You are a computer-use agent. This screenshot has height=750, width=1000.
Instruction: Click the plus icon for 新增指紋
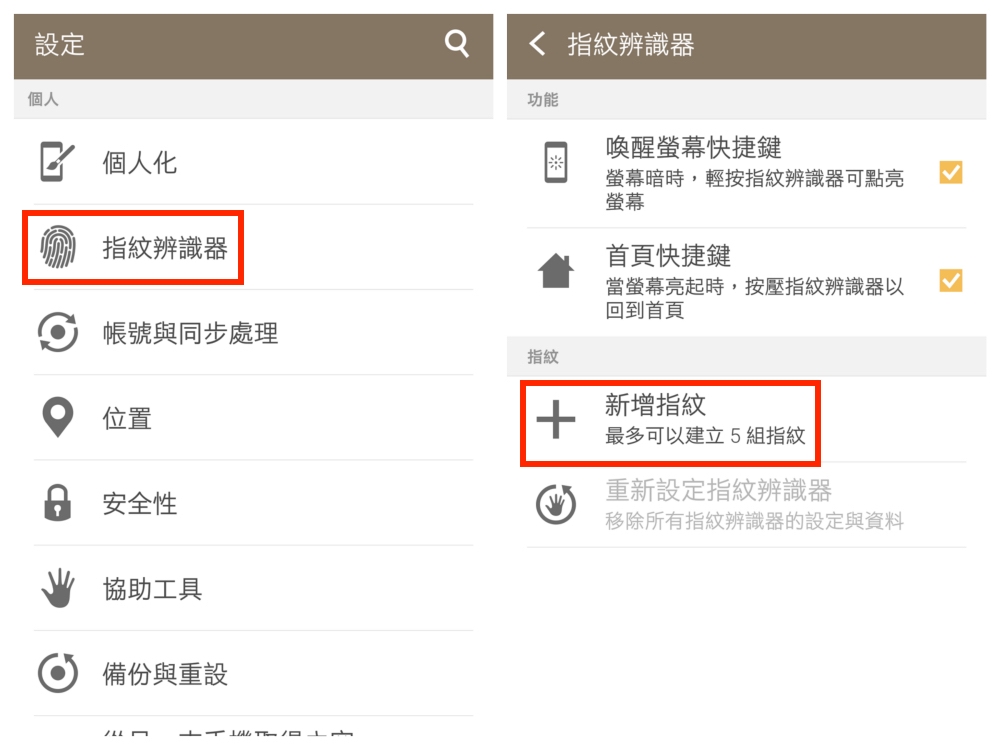point(556,419)
